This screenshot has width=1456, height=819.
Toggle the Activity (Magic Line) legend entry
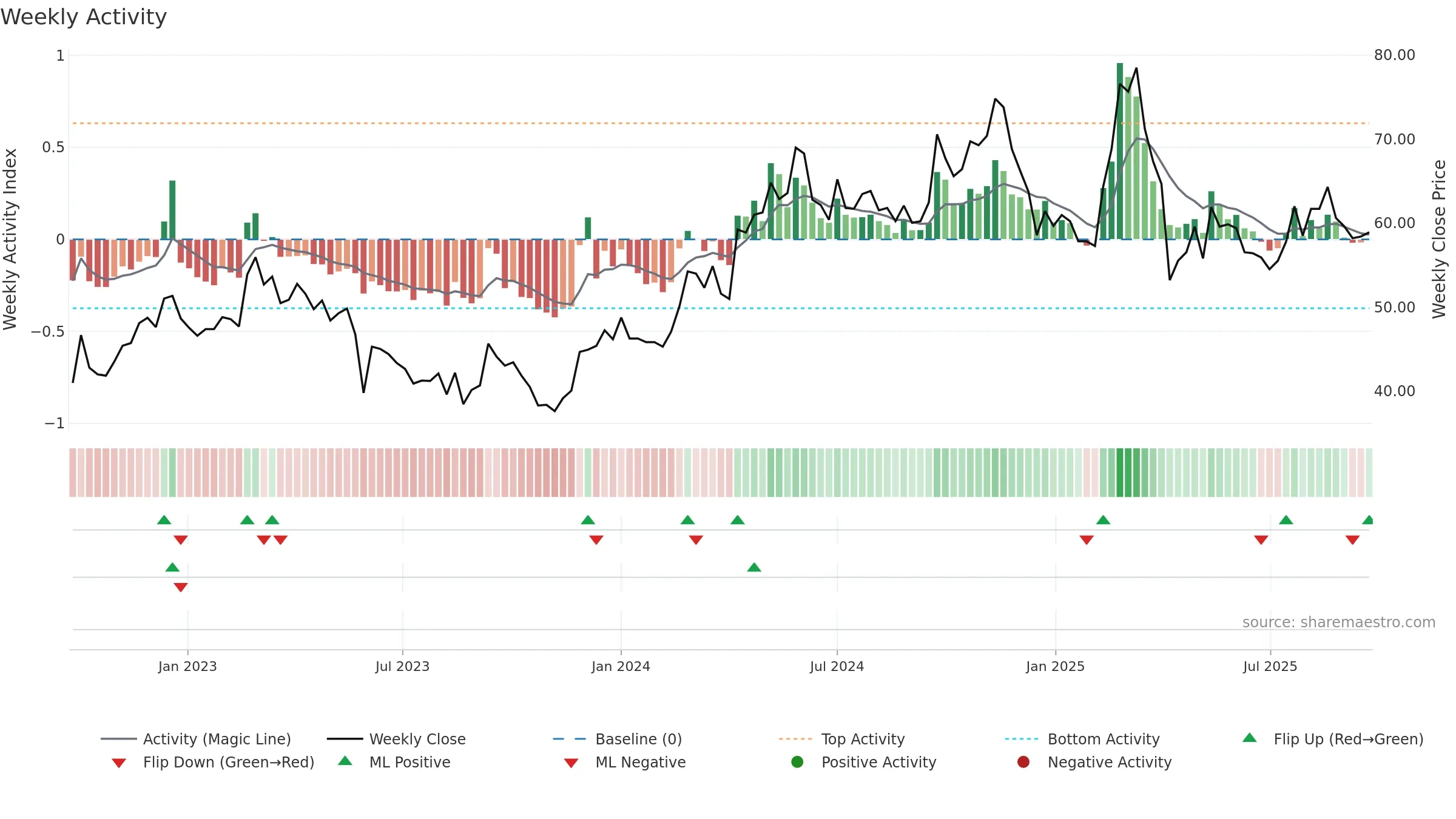click(196, 739)
